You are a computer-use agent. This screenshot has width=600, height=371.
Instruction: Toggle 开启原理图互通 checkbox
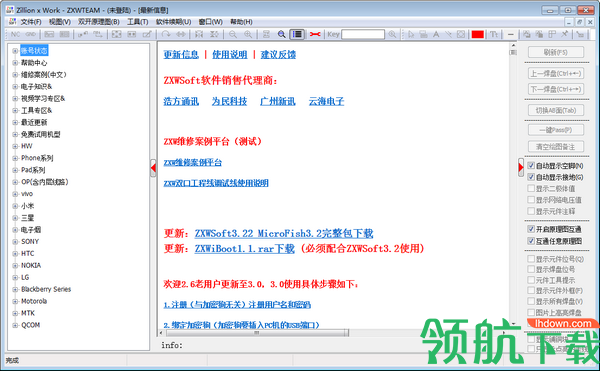click(531, 229)
